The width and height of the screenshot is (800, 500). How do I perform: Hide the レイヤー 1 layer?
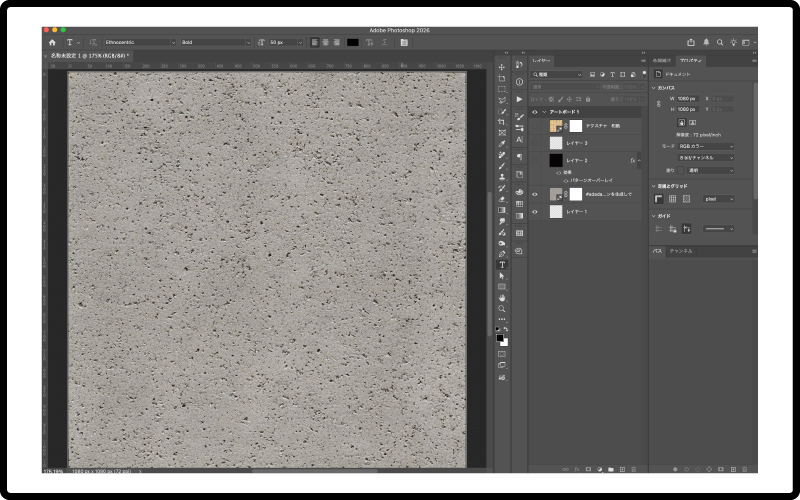535,212
